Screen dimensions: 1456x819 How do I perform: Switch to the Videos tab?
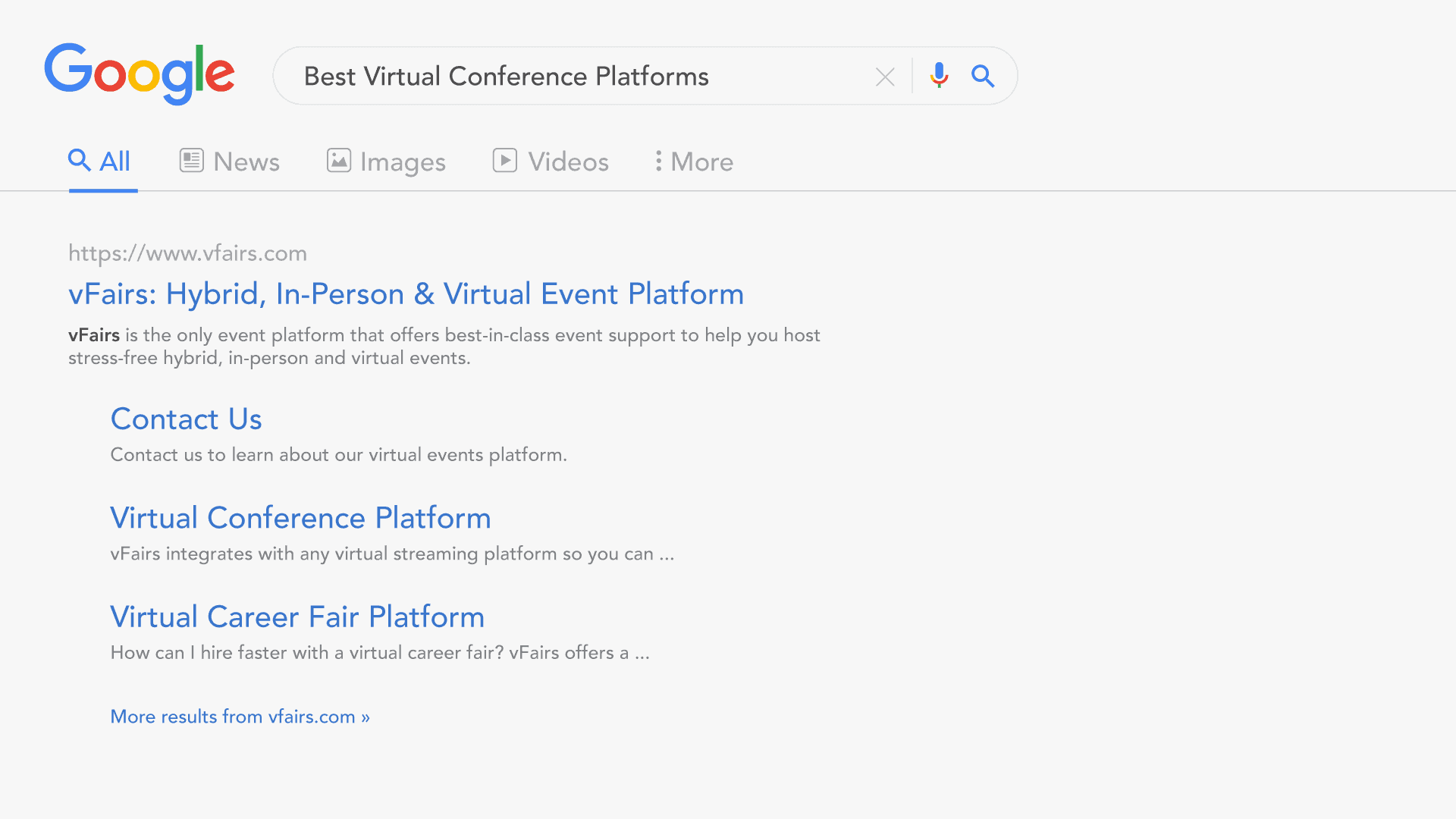click(x=551, y=162)
